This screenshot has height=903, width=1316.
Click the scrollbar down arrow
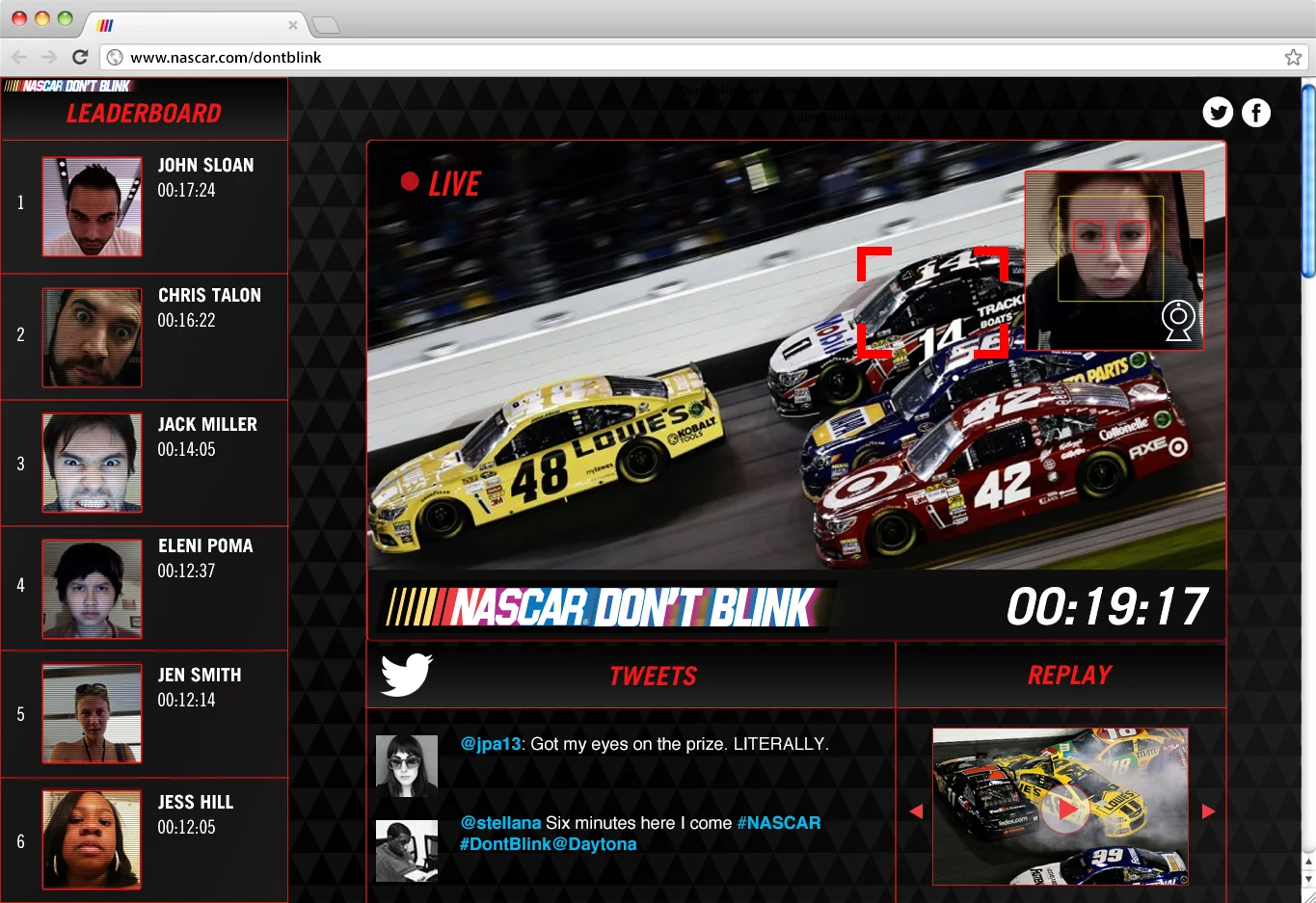(1308, 879)
